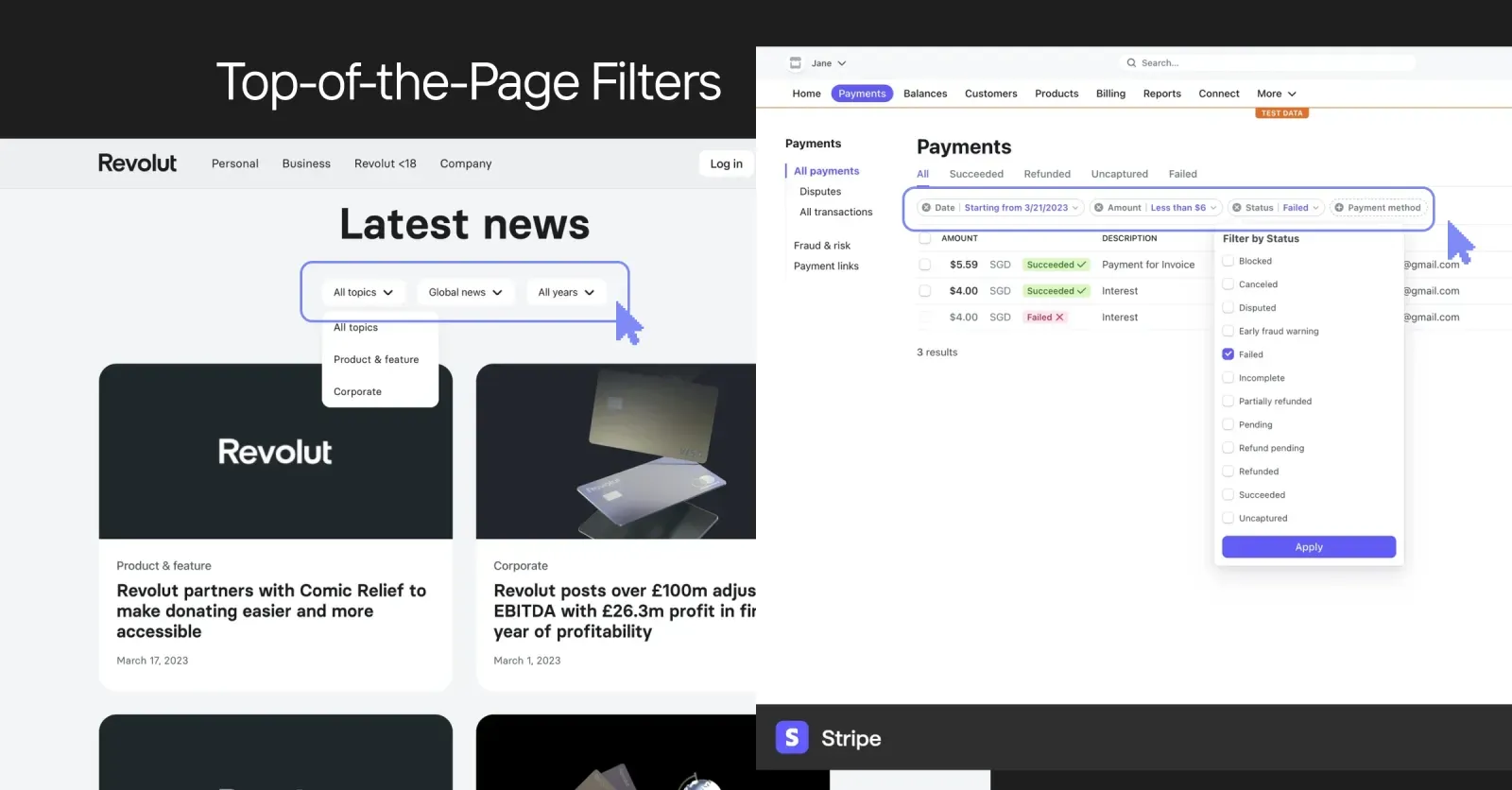Image resolution: width=1512 pixels, height=790 pixels.
Task: Remove the Date filter with its x icon
Action: [x=926, y=208]
